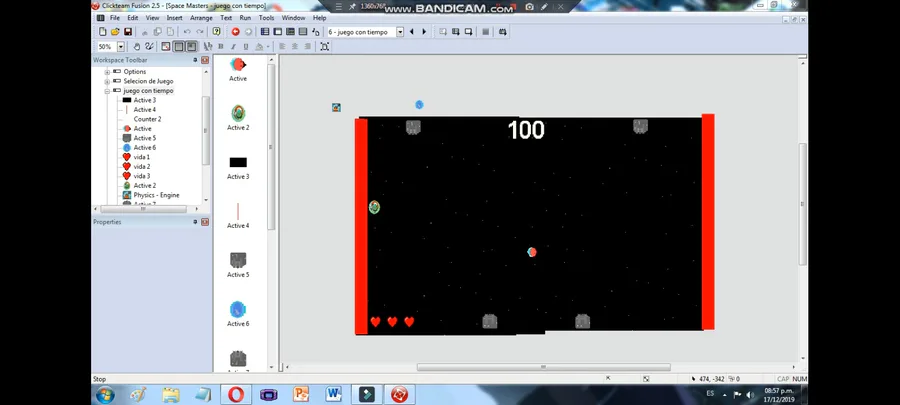Open Word from the taskbar
Screen dimensions: 900x405
coord(333,395)
